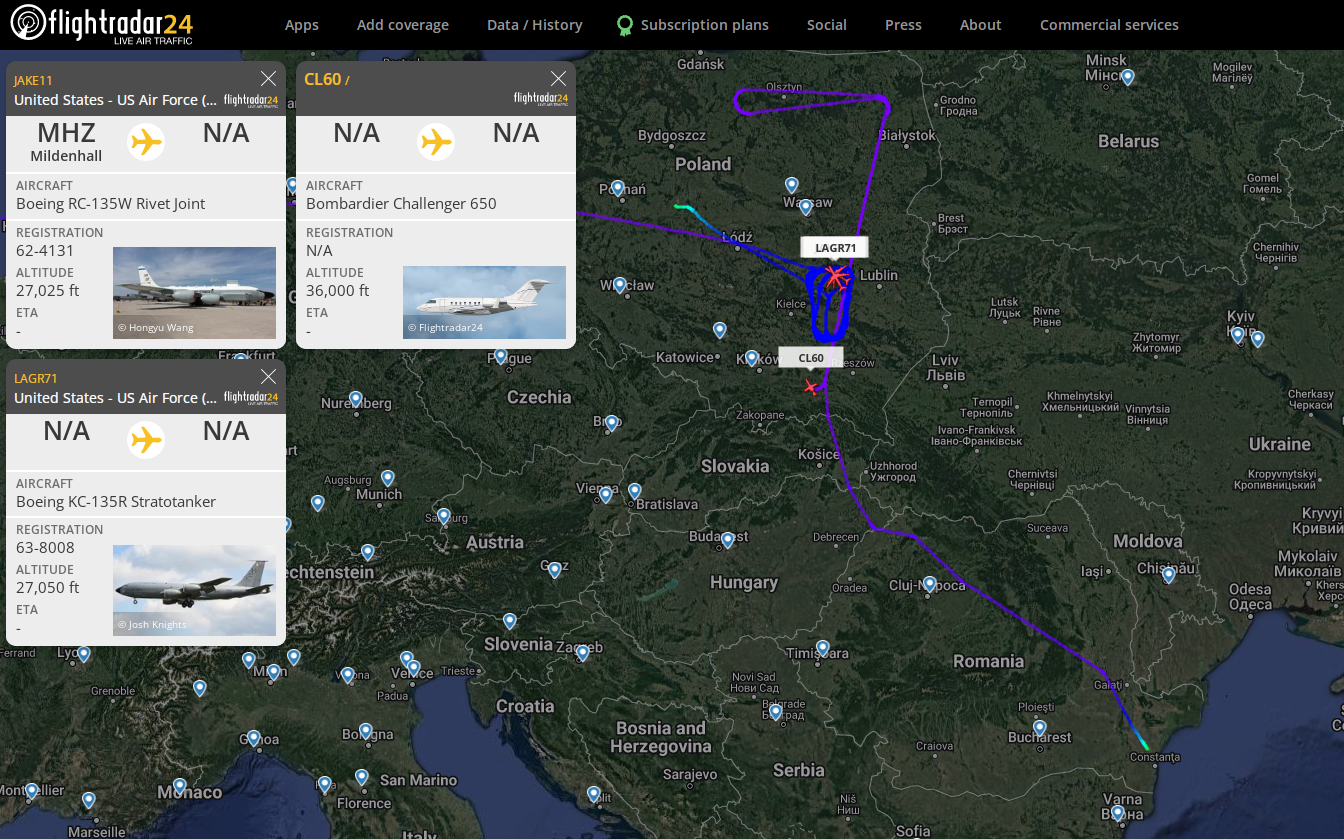Open the RC-135W Rivet Joint photo
1344x839 pixels.
click(x=194, y=293)
